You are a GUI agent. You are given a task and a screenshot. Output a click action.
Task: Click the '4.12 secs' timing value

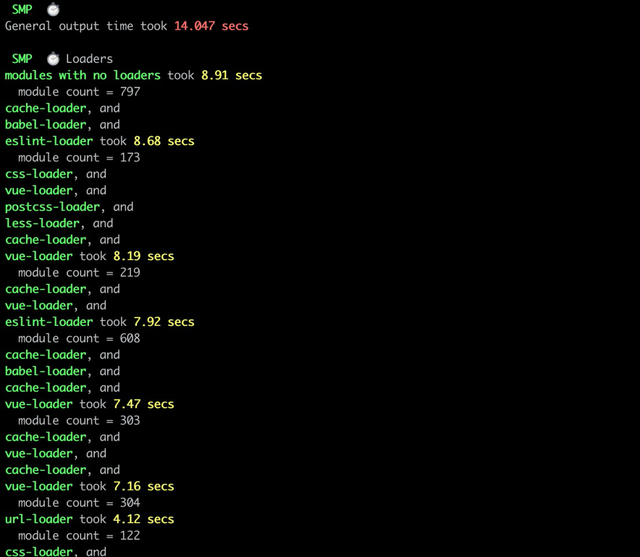(144, 519)
